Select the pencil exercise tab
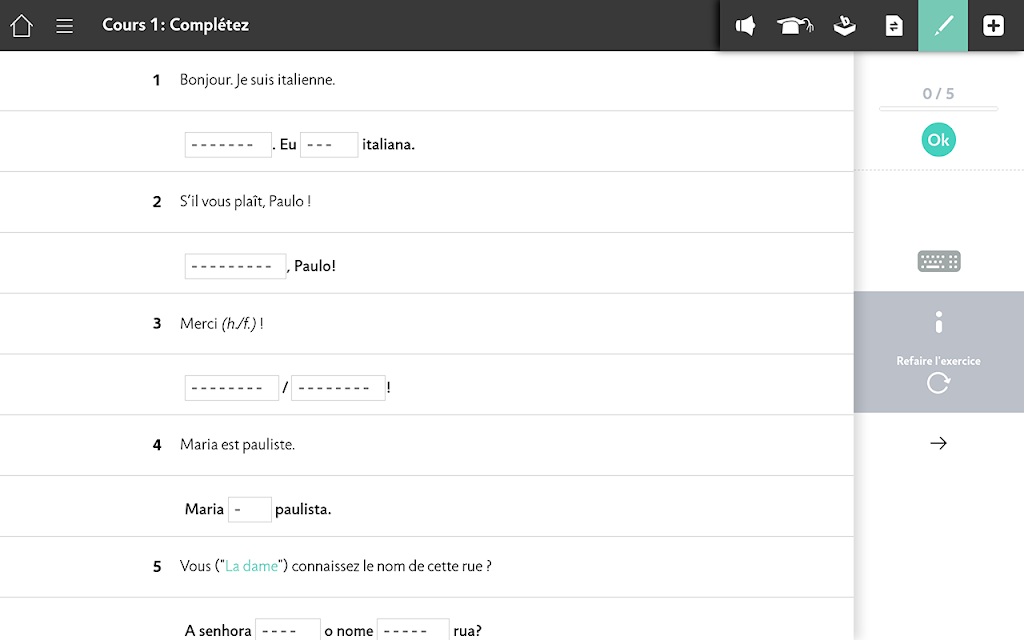 tap(943, 25)
